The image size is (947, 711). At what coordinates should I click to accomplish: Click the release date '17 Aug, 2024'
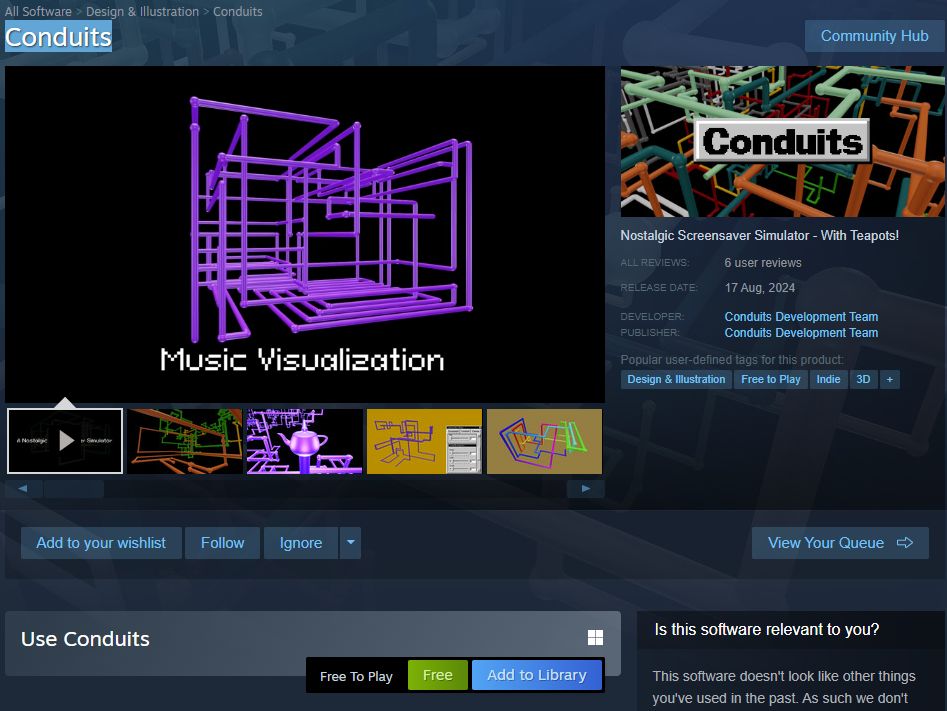(760, 288)
